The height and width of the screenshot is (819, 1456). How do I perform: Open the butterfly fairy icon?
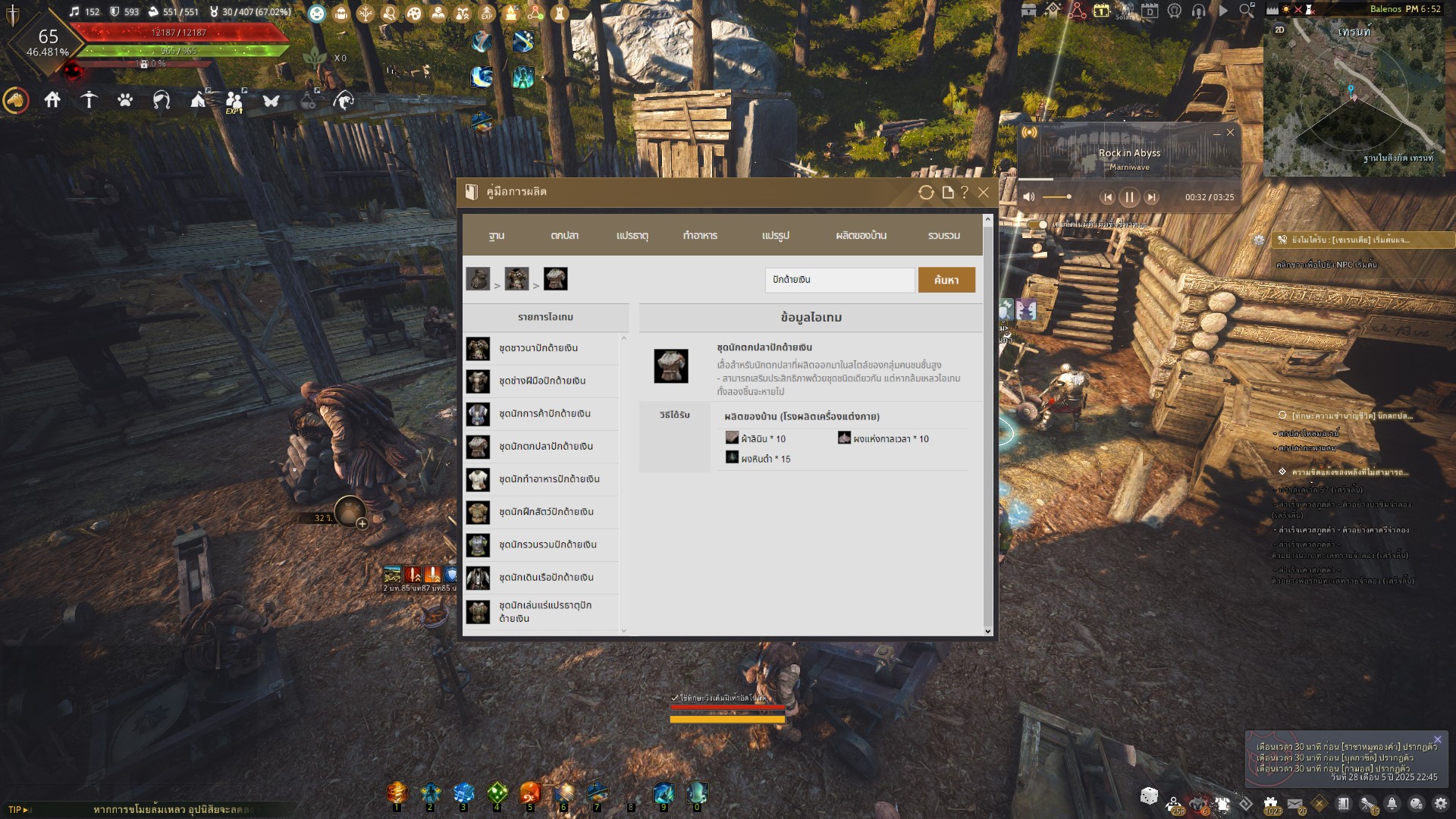(x=271, y=100)
